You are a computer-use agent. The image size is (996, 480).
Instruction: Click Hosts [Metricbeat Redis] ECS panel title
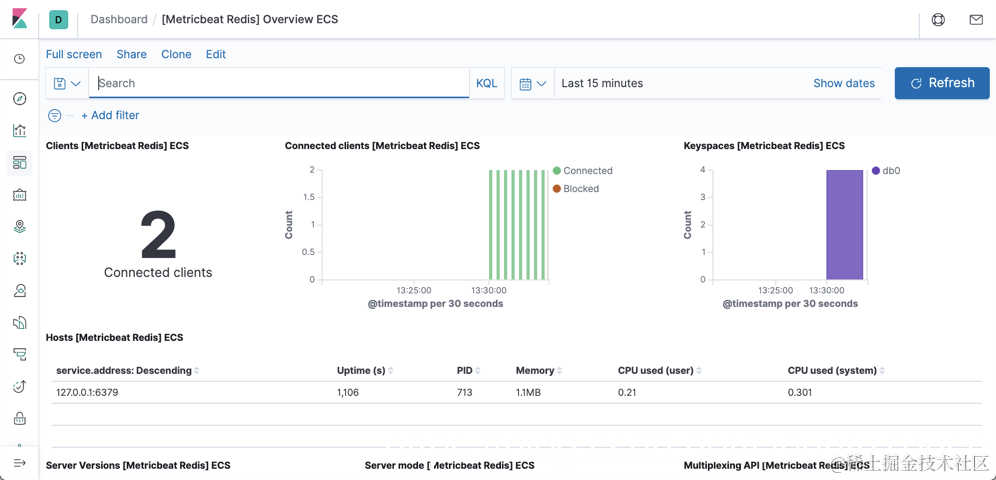(x=114, y=337)
